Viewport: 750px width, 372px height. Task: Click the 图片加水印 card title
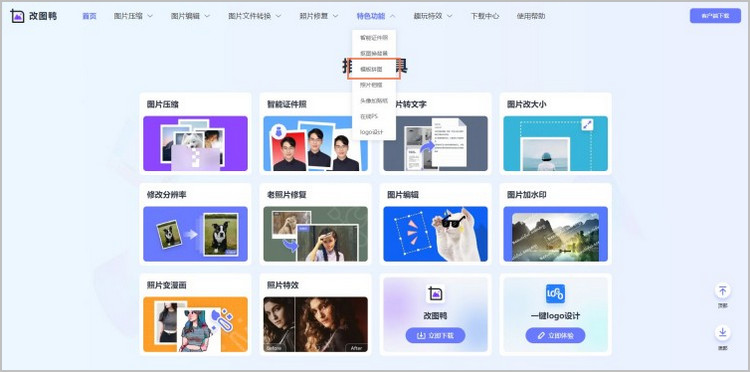(527, 195)
